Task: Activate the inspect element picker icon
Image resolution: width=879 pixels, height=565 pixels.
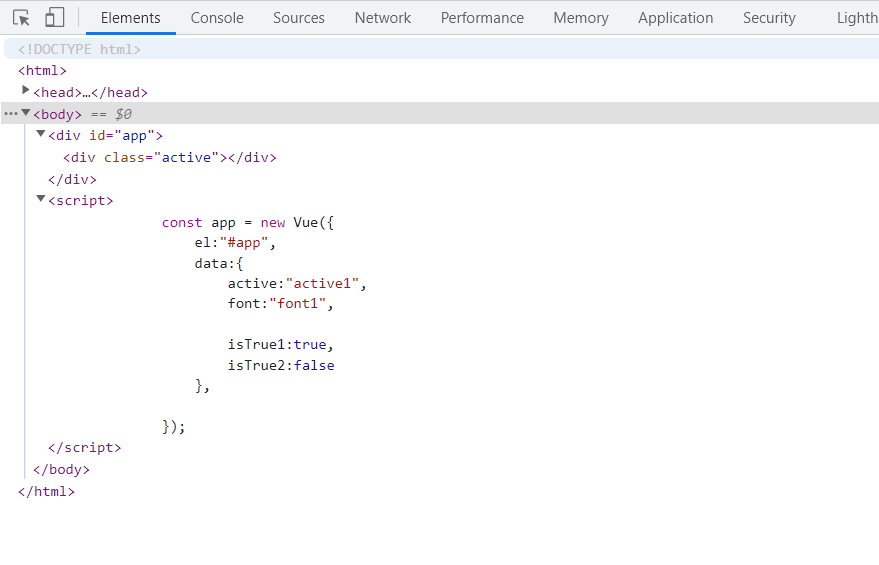Action: coord(21,18)
